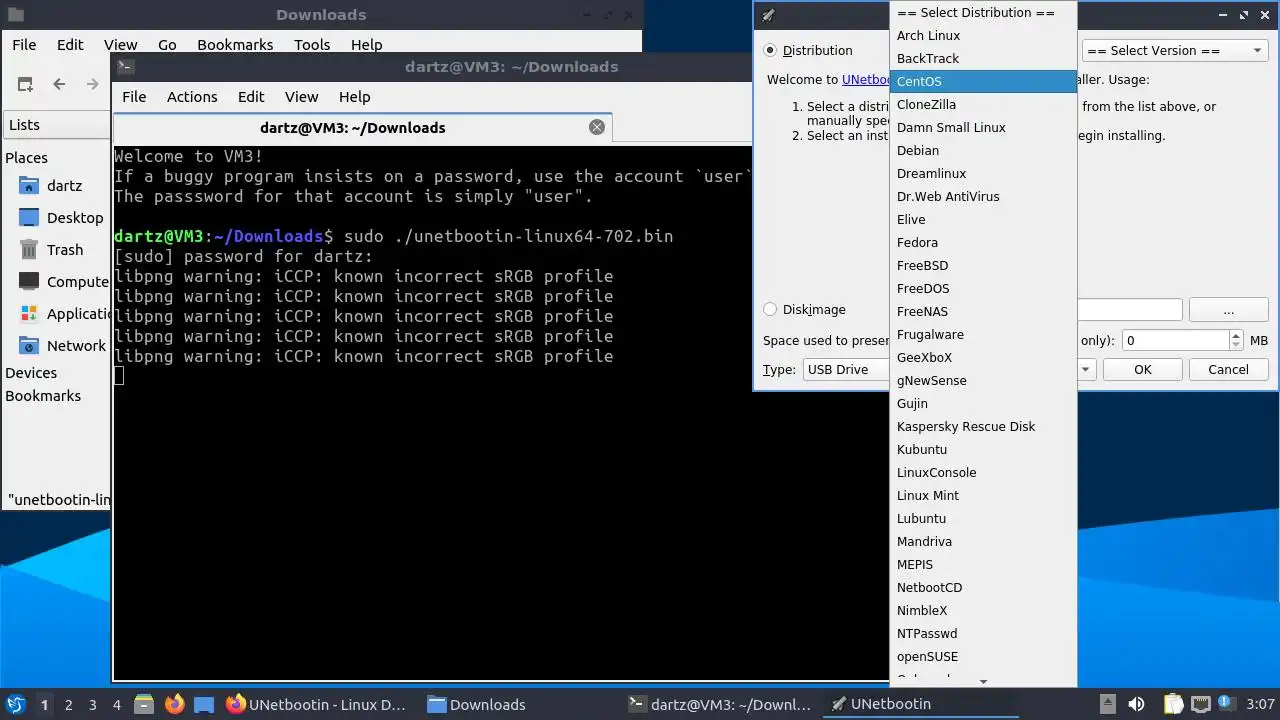Go forward in Downloads file manager
The image size is (1280, 720).
[93, 84]
